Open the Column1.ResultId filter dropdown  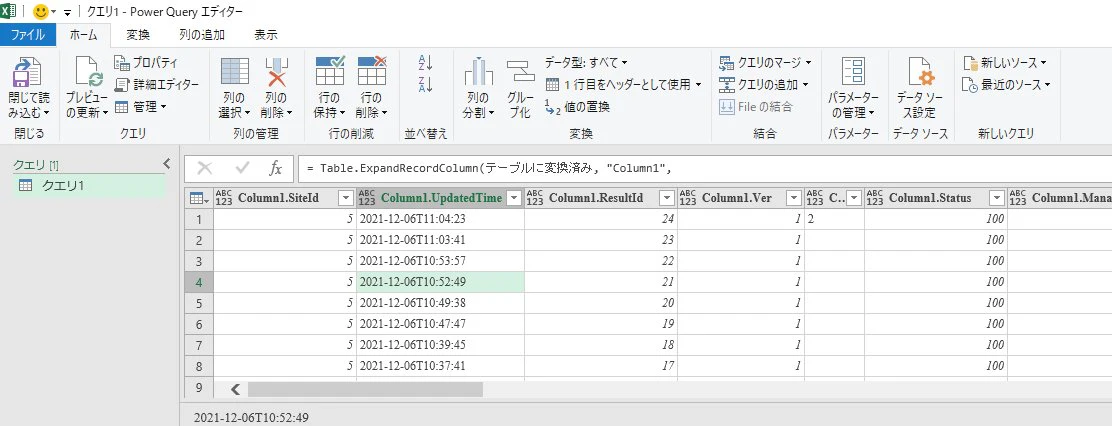(x=667, y=198)
